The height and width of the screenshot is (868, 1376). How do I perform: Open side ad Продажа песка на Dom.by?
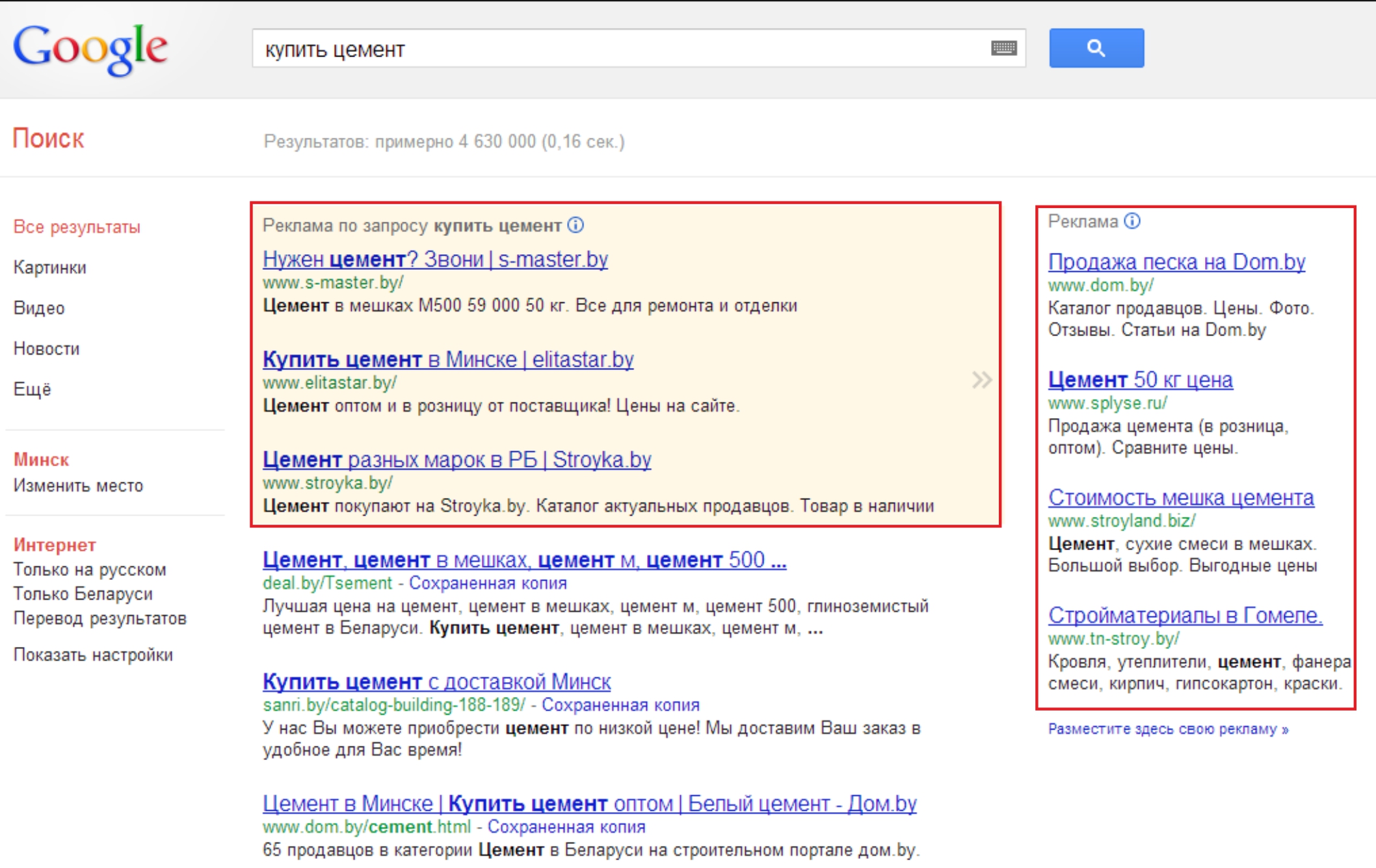tap(1176, 262)
